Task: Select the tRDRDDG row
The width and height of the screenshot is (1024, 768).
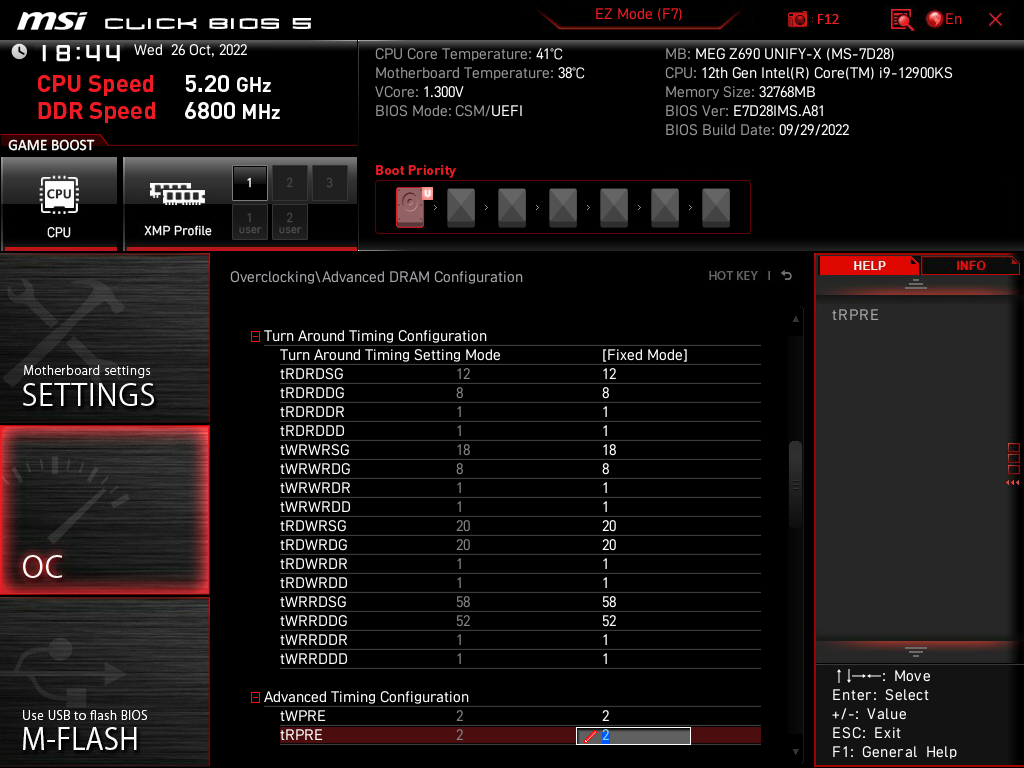Action: click(520, 393)
